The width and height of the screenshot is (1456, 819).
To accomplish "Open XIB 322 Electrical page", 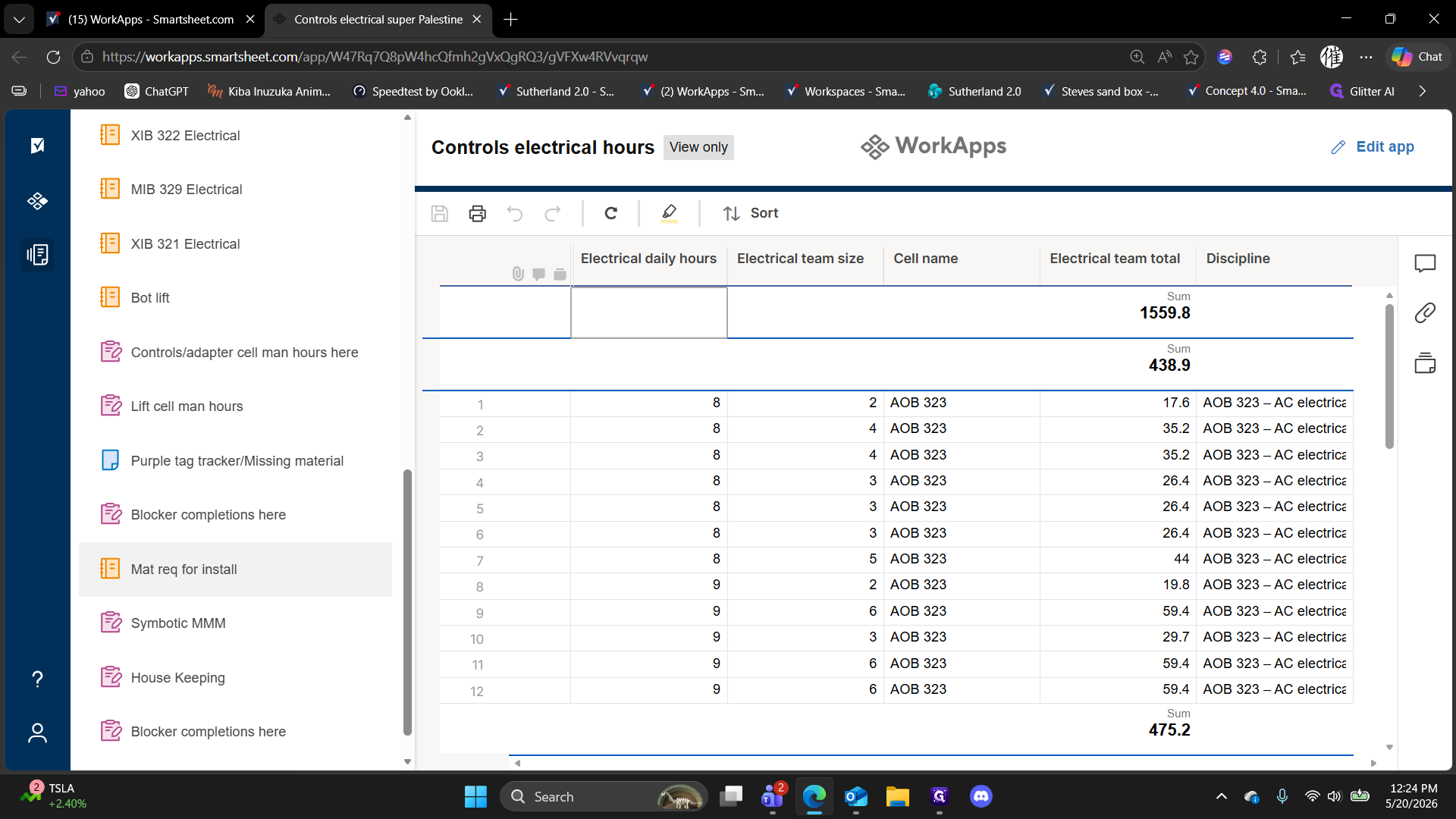I will (235, 136).
